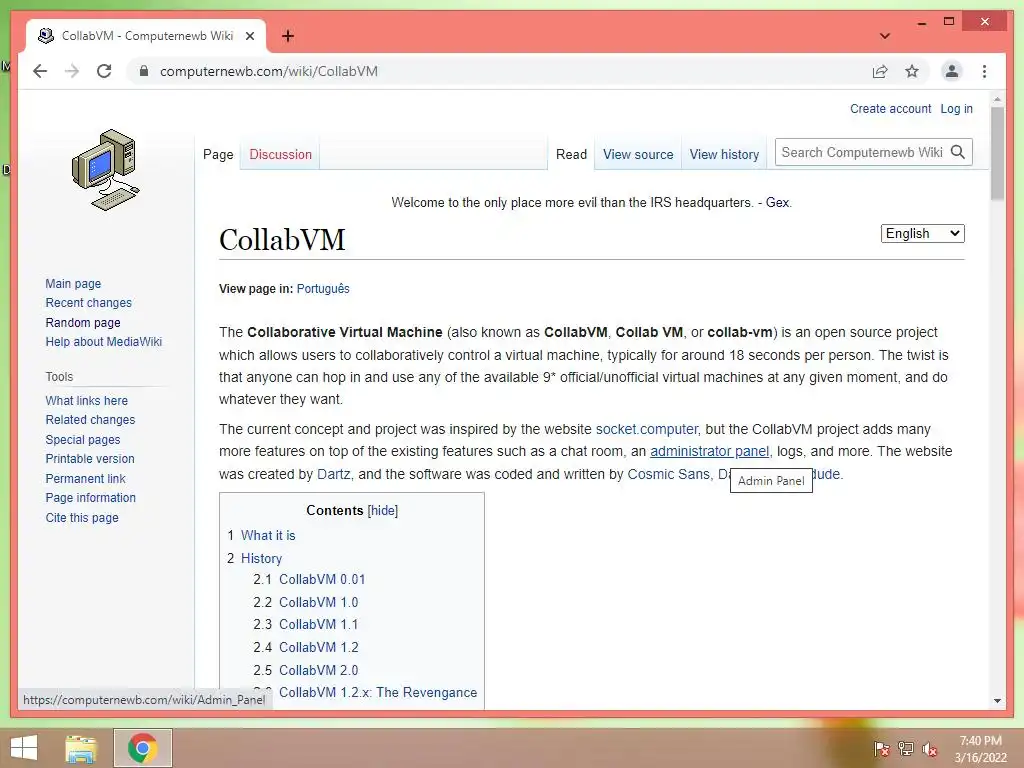Open the View history tab
The height and width of the screenshot is (768, 1024).
point(724,155)
